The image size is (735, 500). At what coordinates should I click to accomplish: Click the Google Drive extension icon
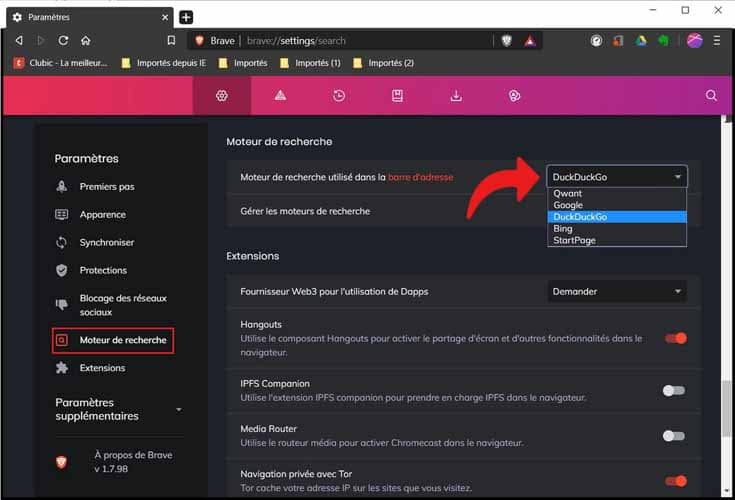click(x=641, y=41)
